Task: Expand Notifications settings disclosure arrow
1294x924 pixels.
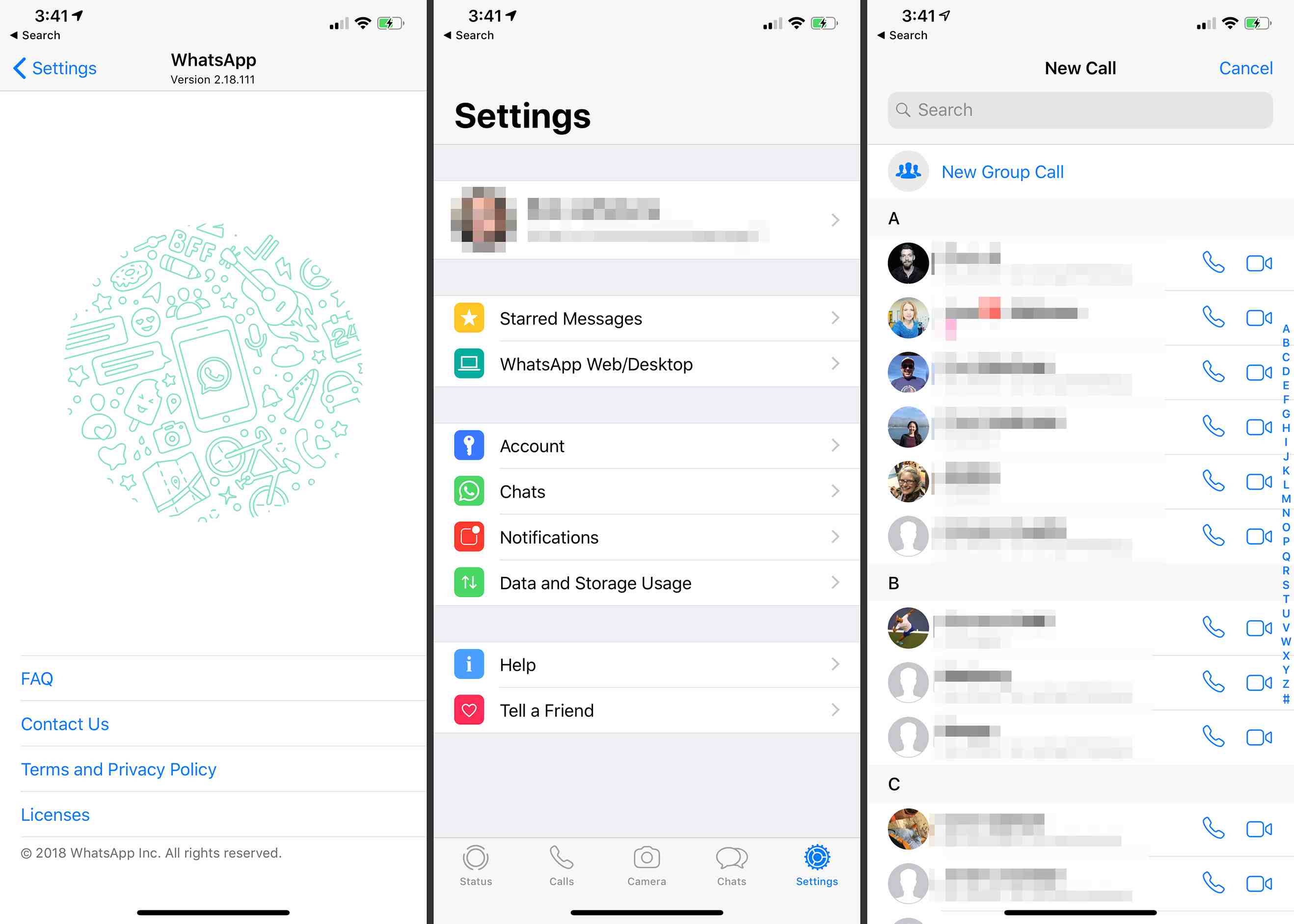Action: (x=838, y=537)
